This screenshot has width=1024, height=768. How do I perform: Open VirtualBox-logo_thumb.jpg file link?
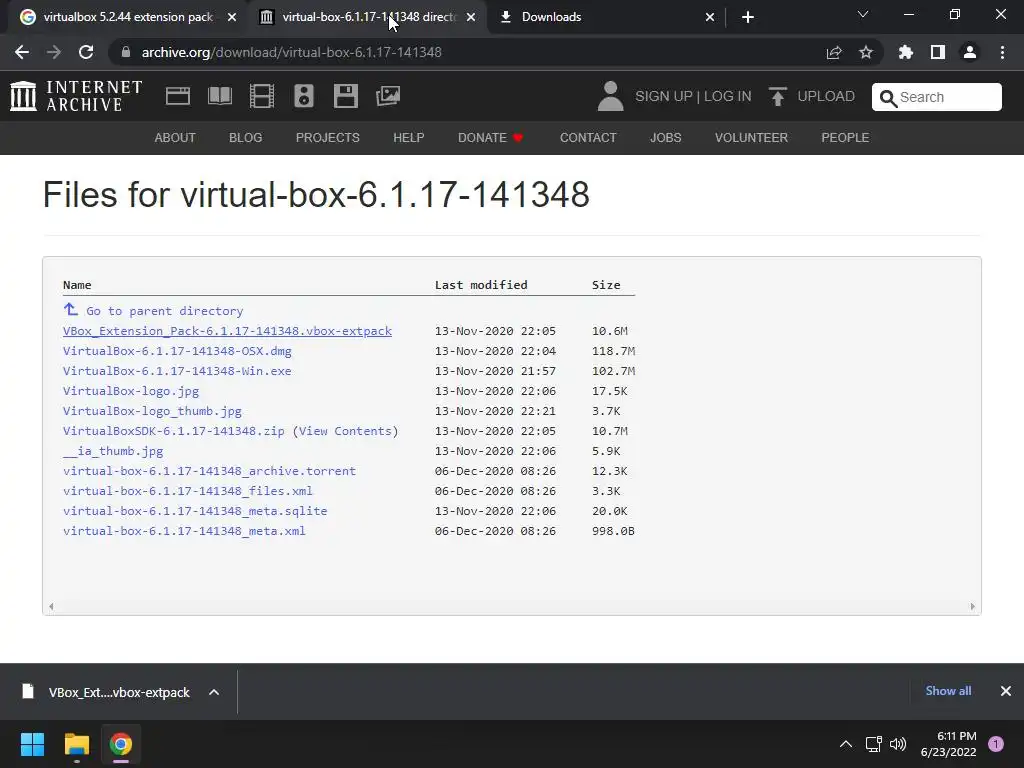pos(152,411)
